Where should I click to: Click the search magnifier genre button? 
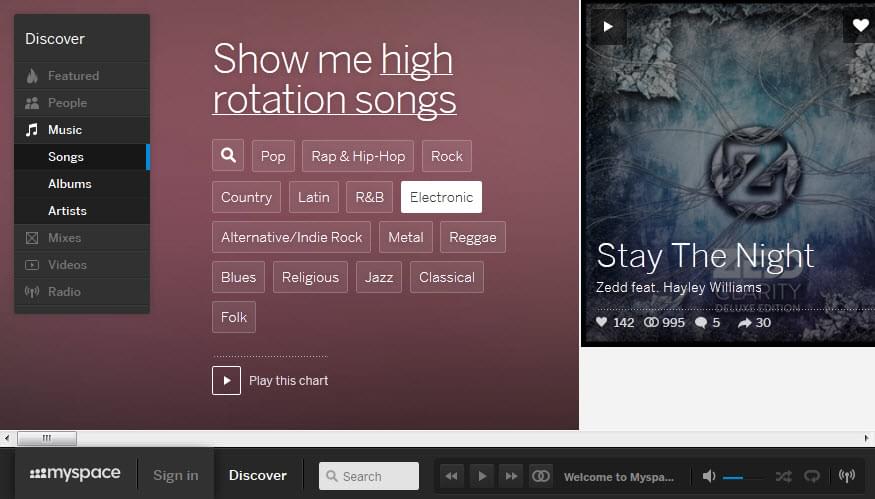tap(228, 156)
